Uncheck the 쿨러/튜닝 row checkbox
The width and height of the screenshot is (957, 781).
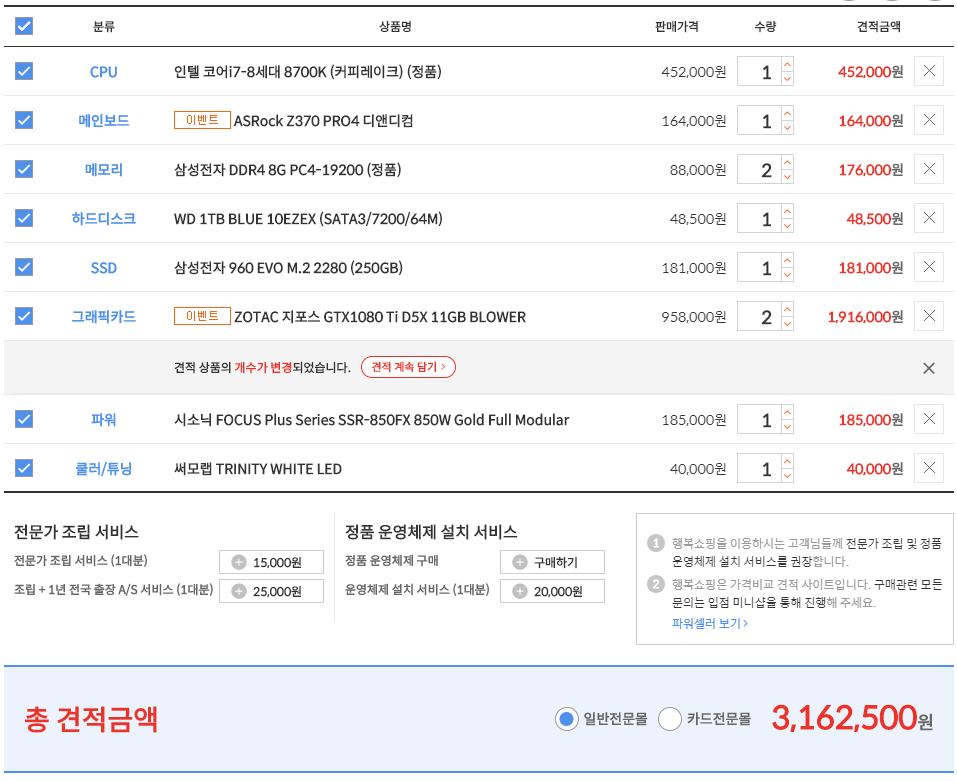[x=24, y=468]
